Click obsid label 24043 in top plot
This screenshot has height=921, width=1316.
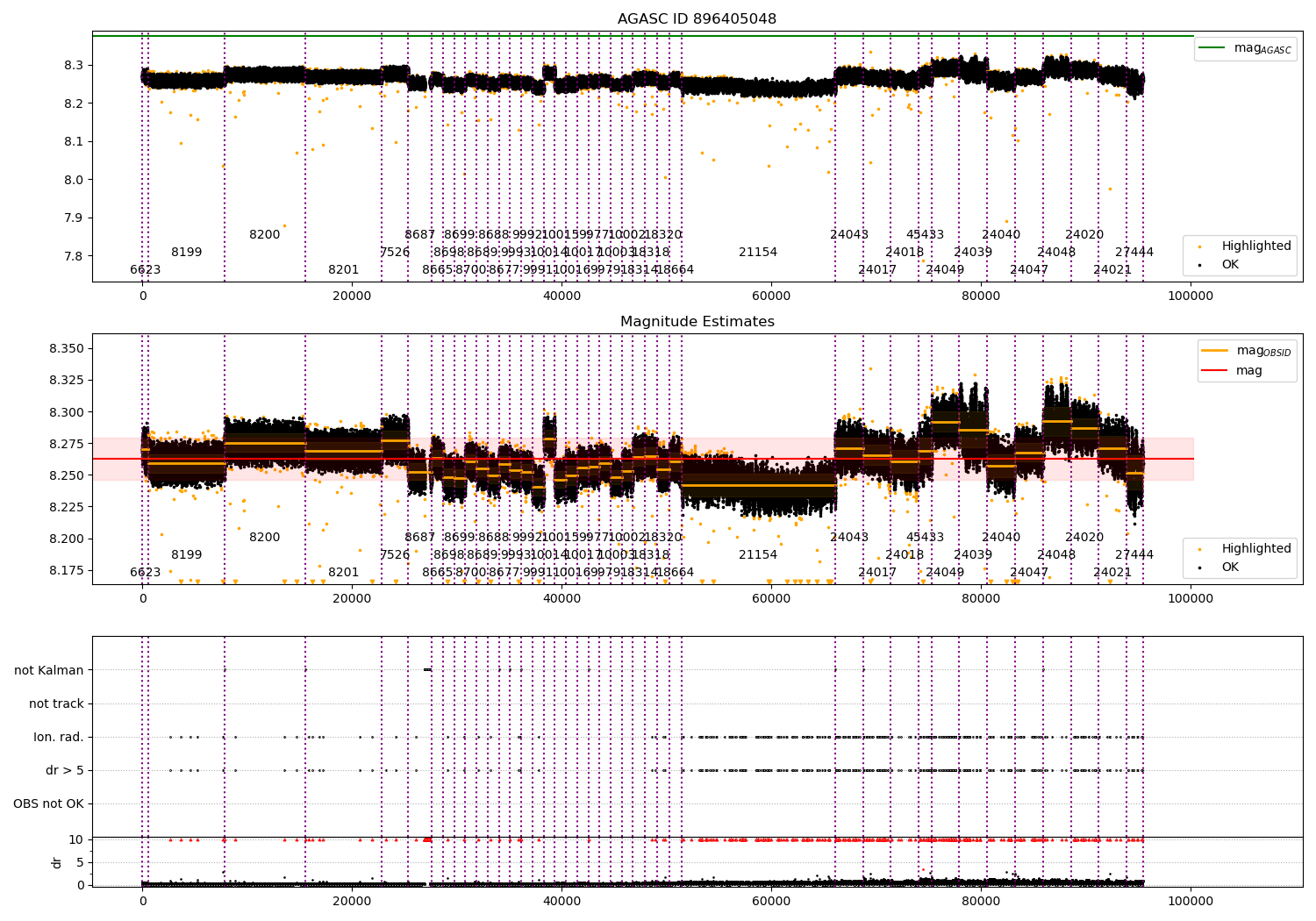click(x=849, y=234)
